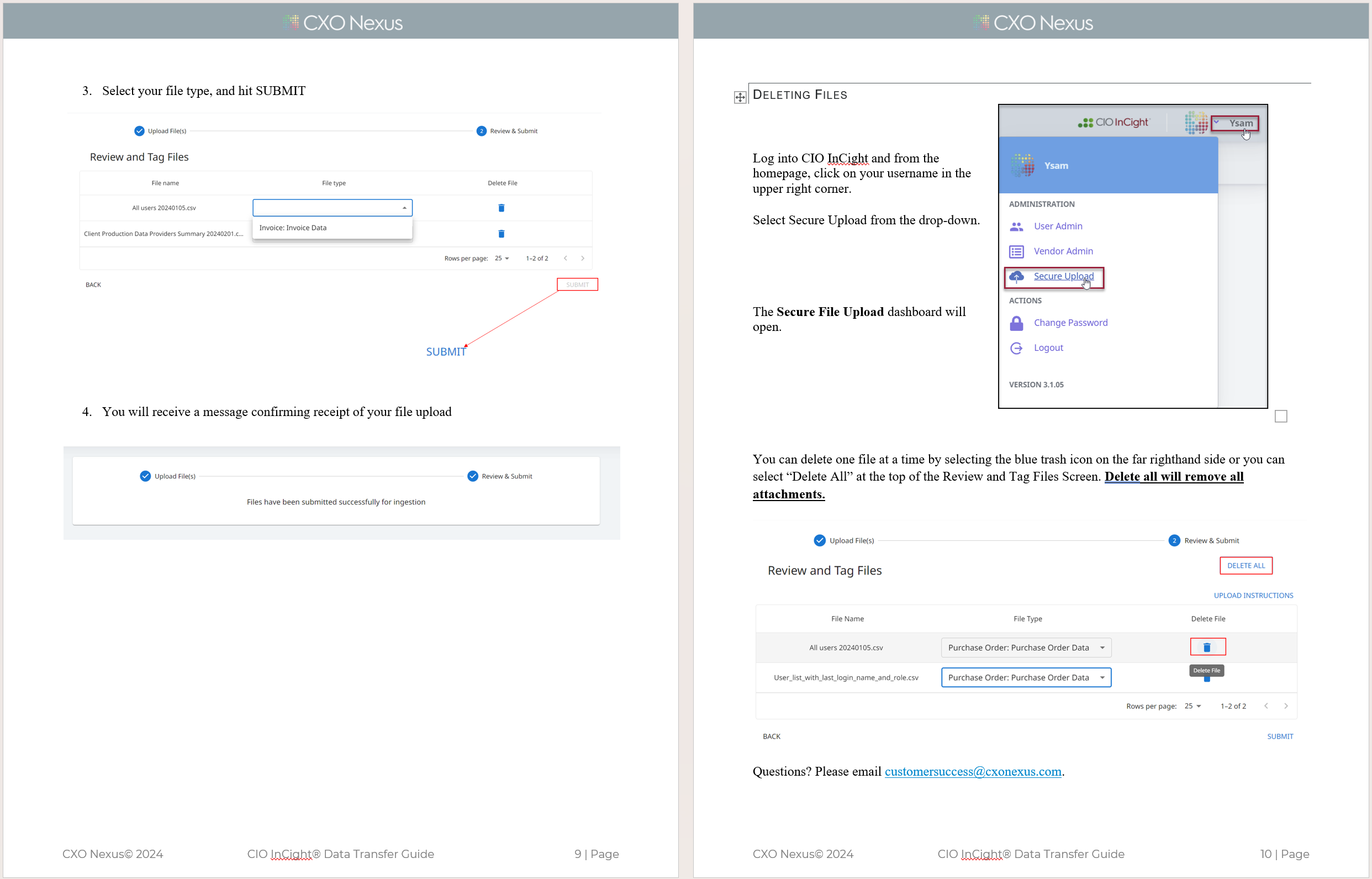Viewport: 1372px width, 879px height.
Task: Choose User Admin from the administration menu
Action: (x=1058, y=226)
